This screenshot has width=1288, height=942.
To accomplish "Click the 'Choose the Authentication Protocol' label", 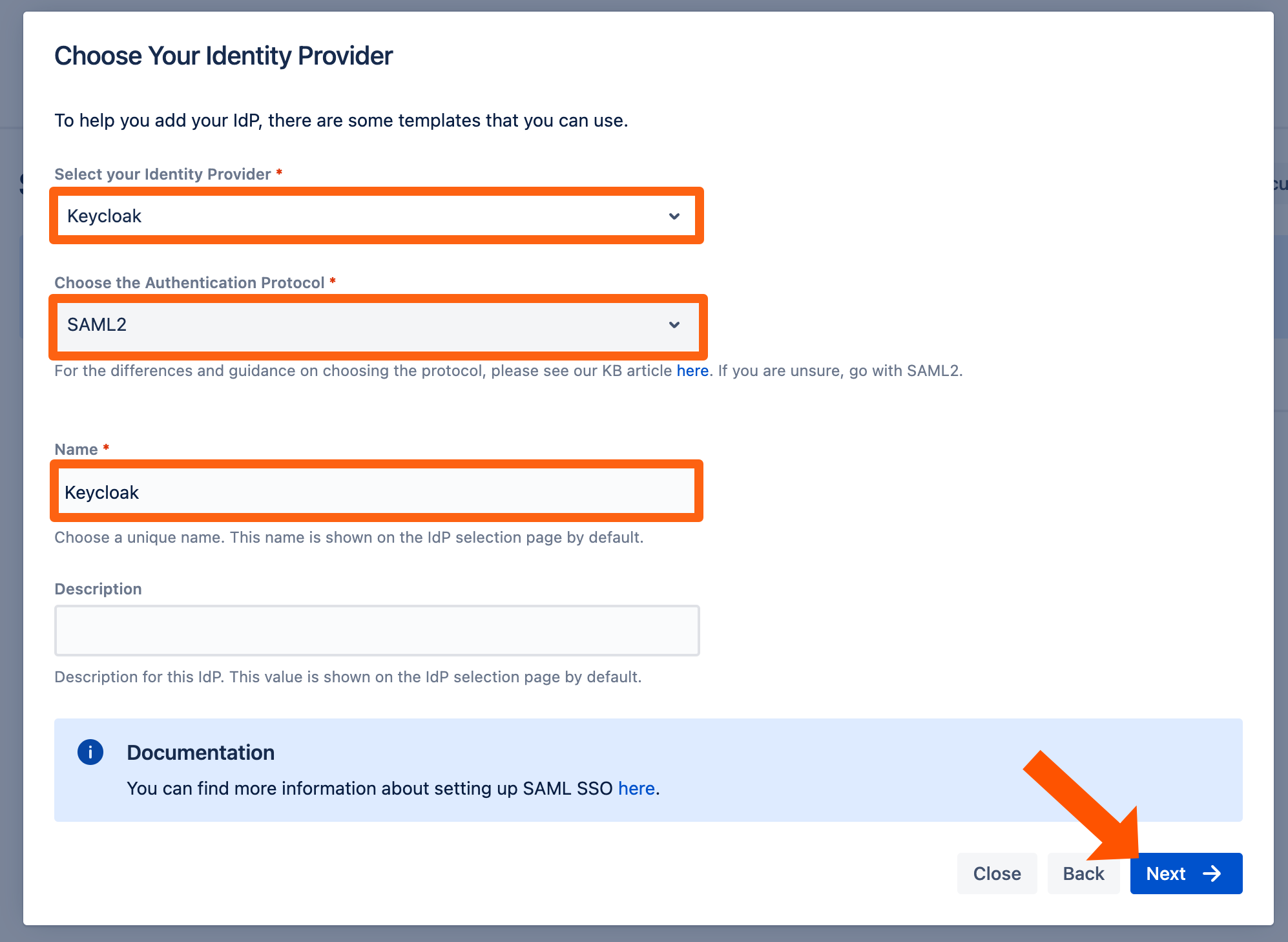I will pos(189,282).
